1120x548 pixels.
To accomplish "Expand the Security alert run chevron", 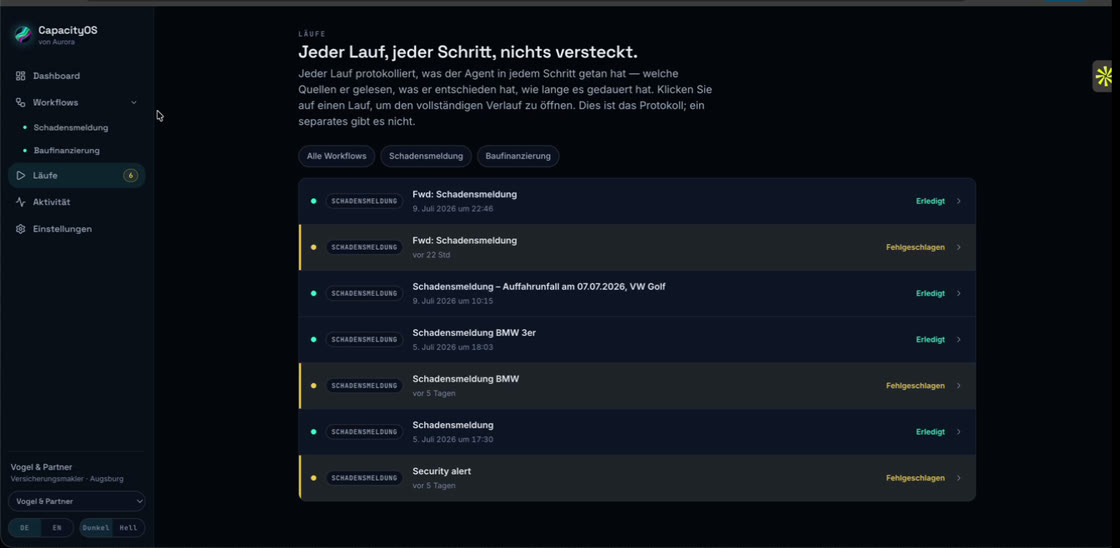I will (959, 478).
